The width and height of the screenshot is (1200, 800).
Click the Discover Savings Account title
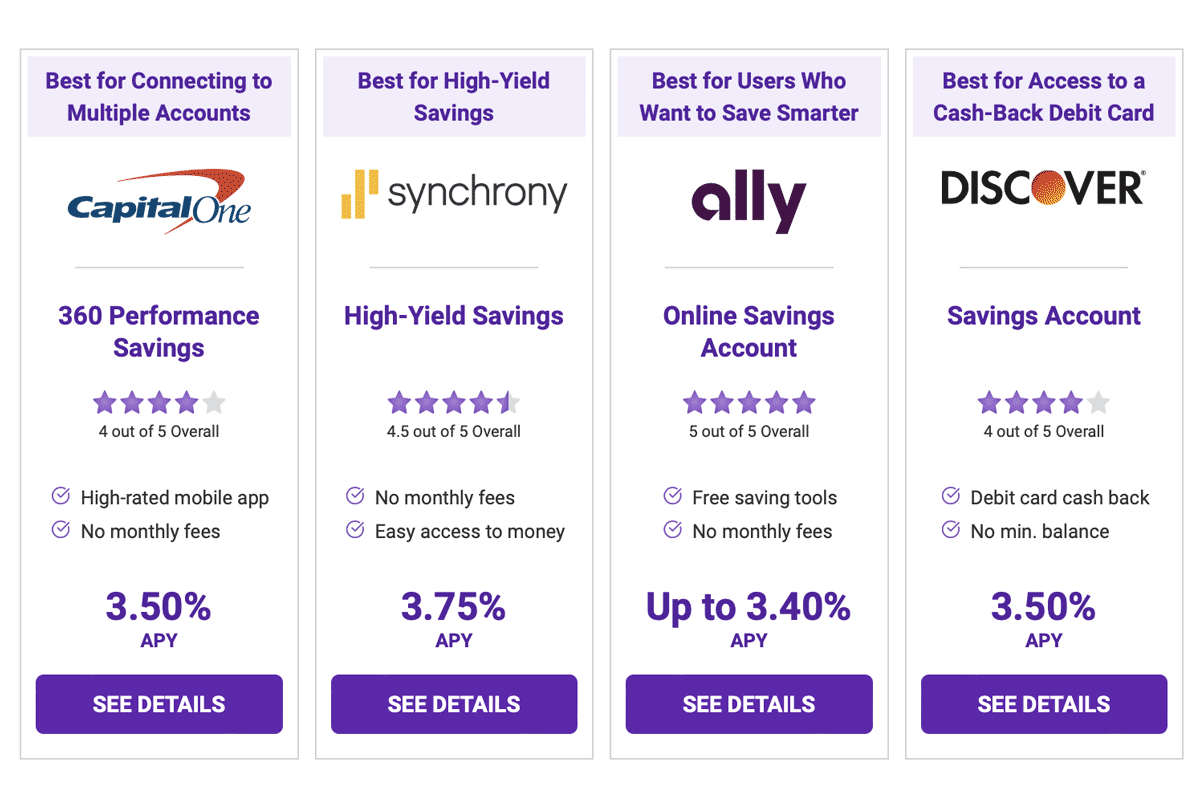[x=1043, y=316]
